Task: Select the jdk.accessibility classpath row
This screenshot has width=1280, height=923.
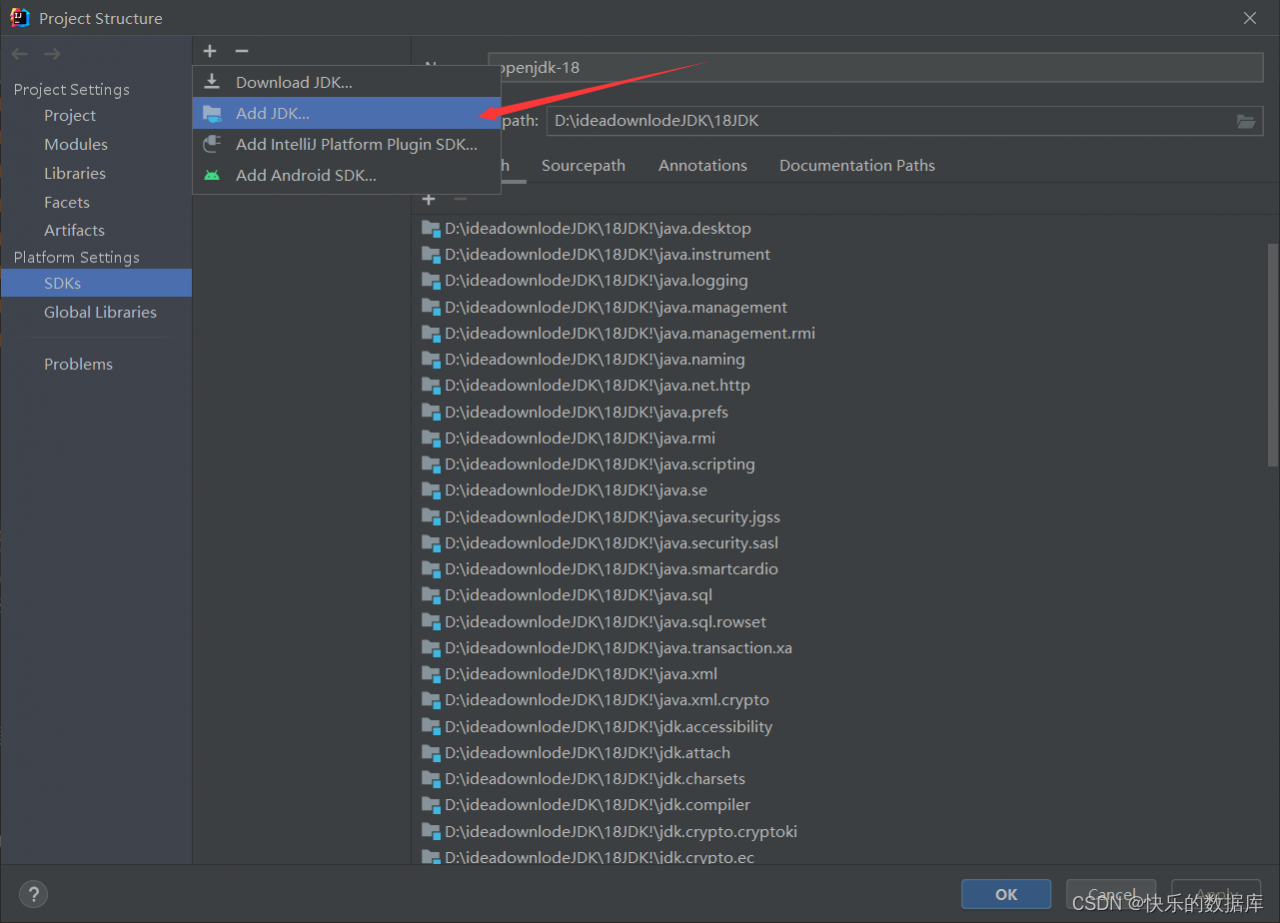Action: [x=840, y=727]
